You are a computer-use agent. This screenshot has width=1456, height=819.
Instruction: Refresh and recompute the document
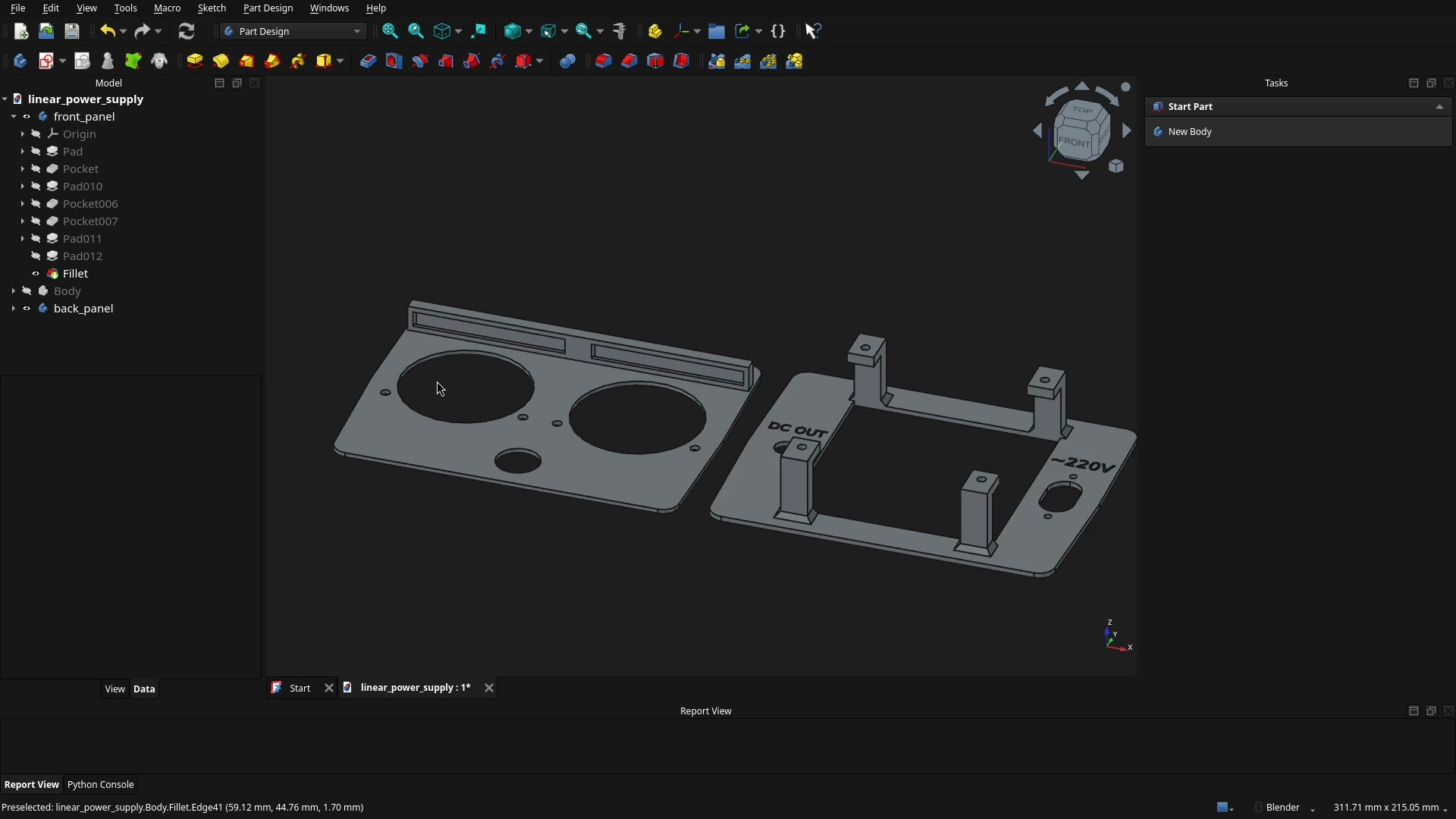[x=187, y=31]
